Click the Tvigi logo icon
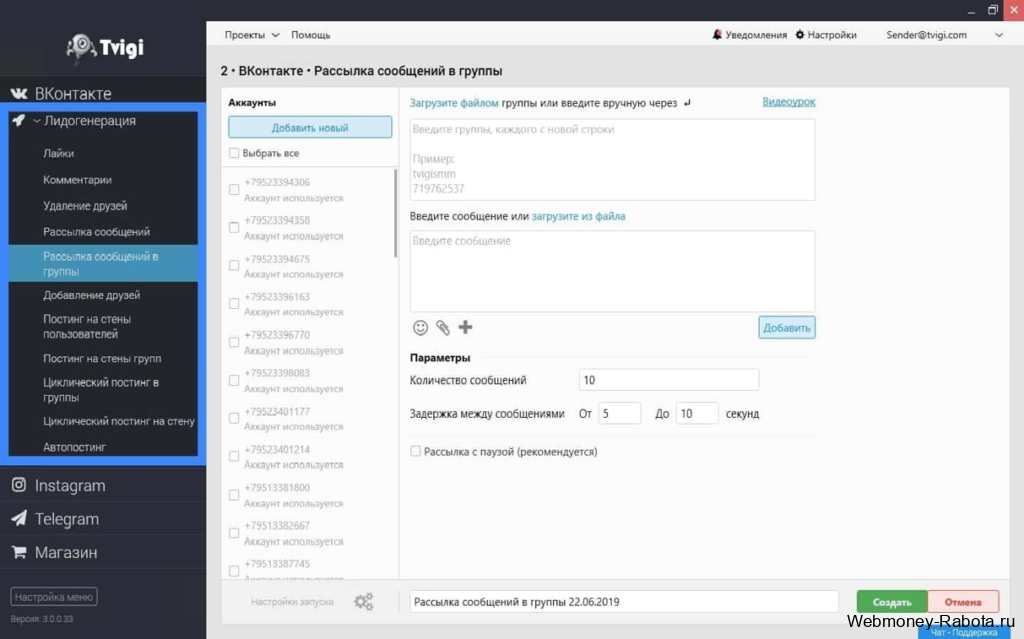The image size is (1024, 639). [x=81, y=47]
